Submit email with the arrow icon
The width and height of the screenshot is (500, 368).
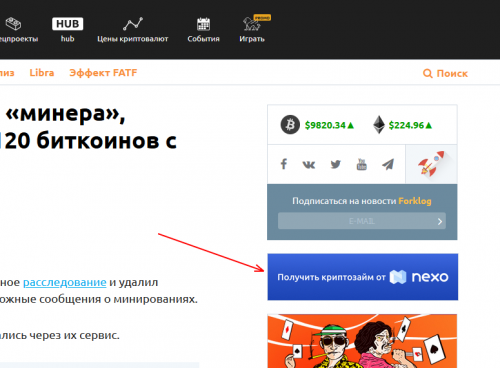coord(440,221)
